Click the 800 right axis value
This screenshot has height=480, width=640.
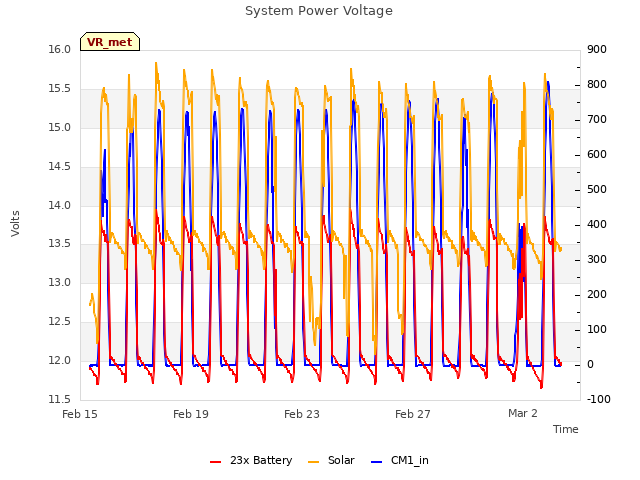tap(597, 84)
